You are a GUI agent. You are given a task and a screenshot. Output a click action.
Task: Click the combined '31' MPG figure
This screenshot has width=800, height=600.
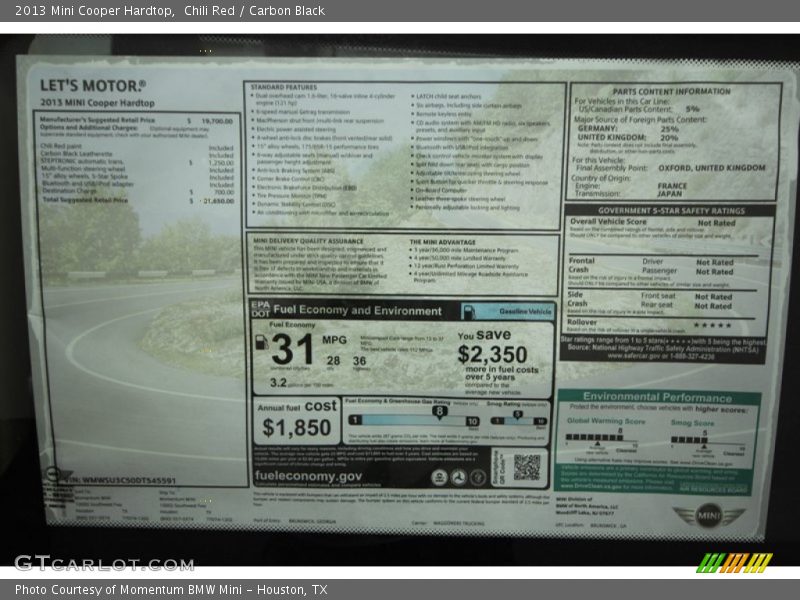(292, 350)
